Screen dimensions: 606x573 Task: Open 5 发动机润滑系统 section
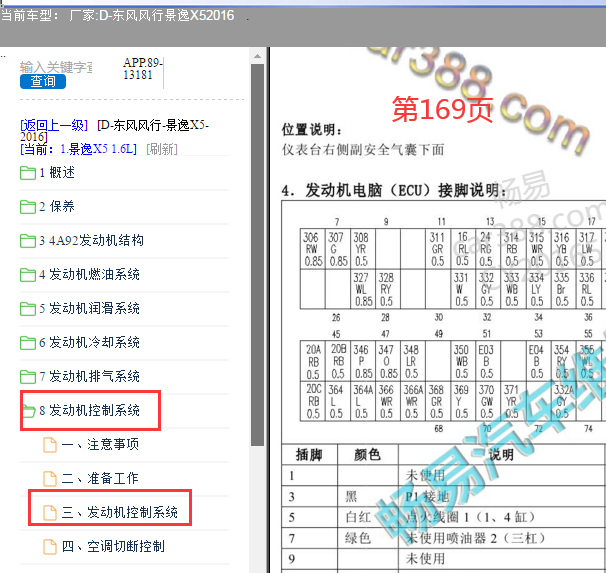(x=89, y=309)
